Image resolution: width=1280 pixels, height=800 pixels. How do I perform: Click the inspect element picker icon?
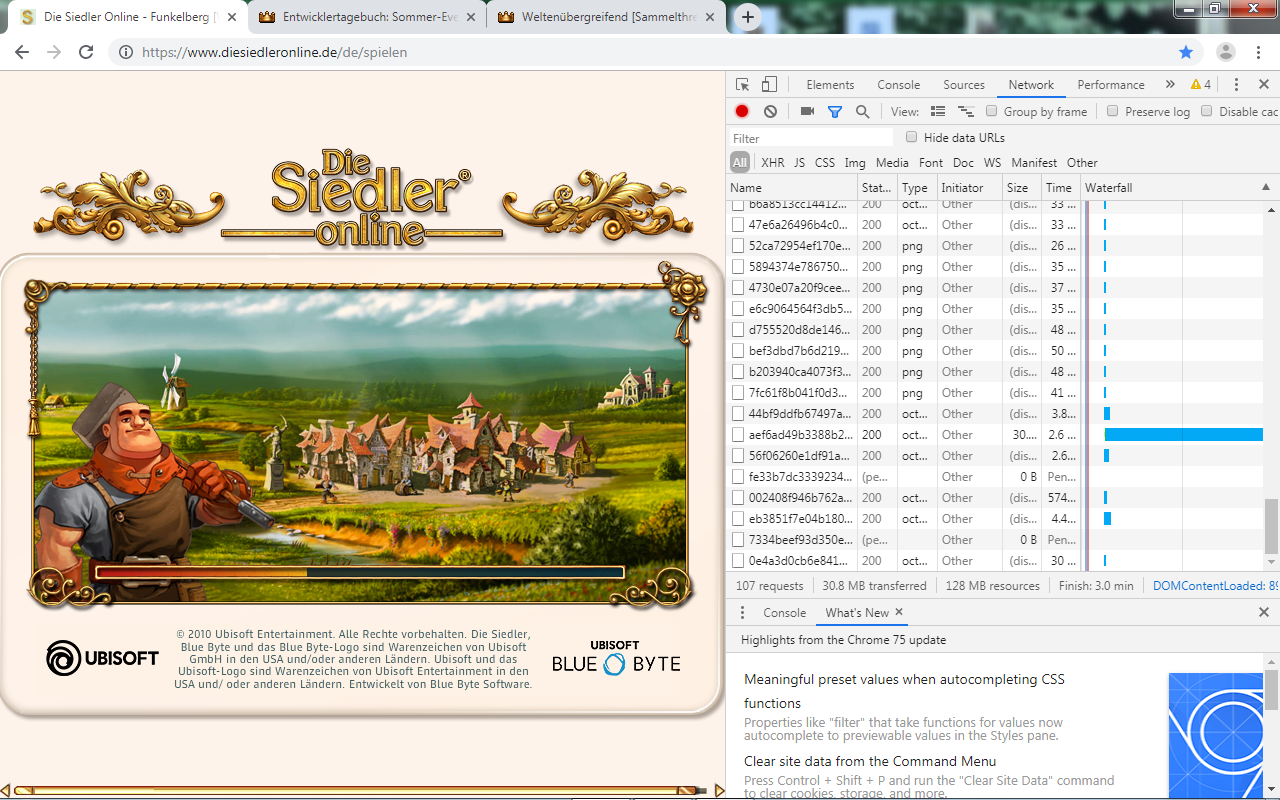coord(742,85)
